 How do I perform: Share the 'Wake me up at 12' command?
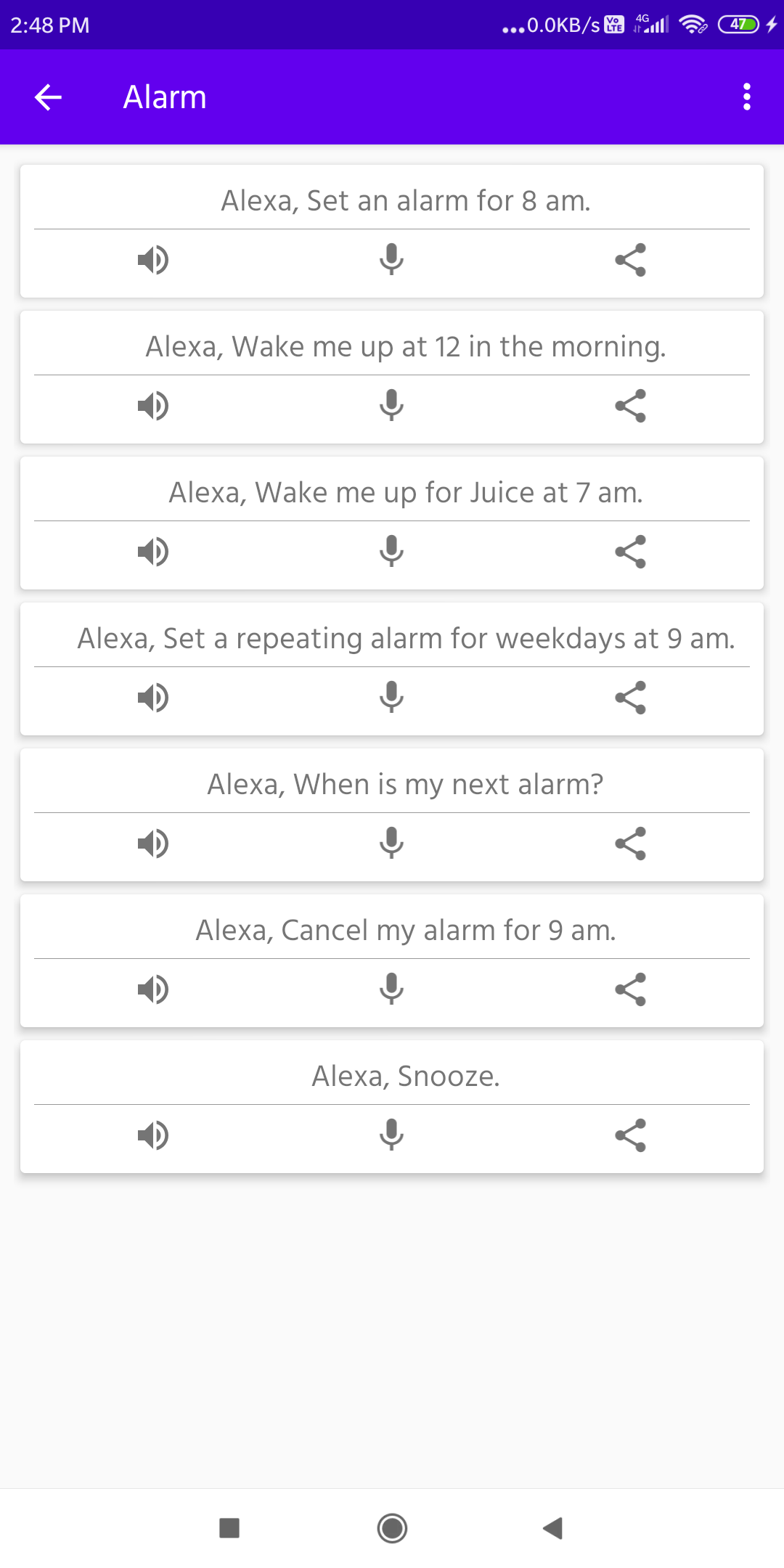(630, 406)
